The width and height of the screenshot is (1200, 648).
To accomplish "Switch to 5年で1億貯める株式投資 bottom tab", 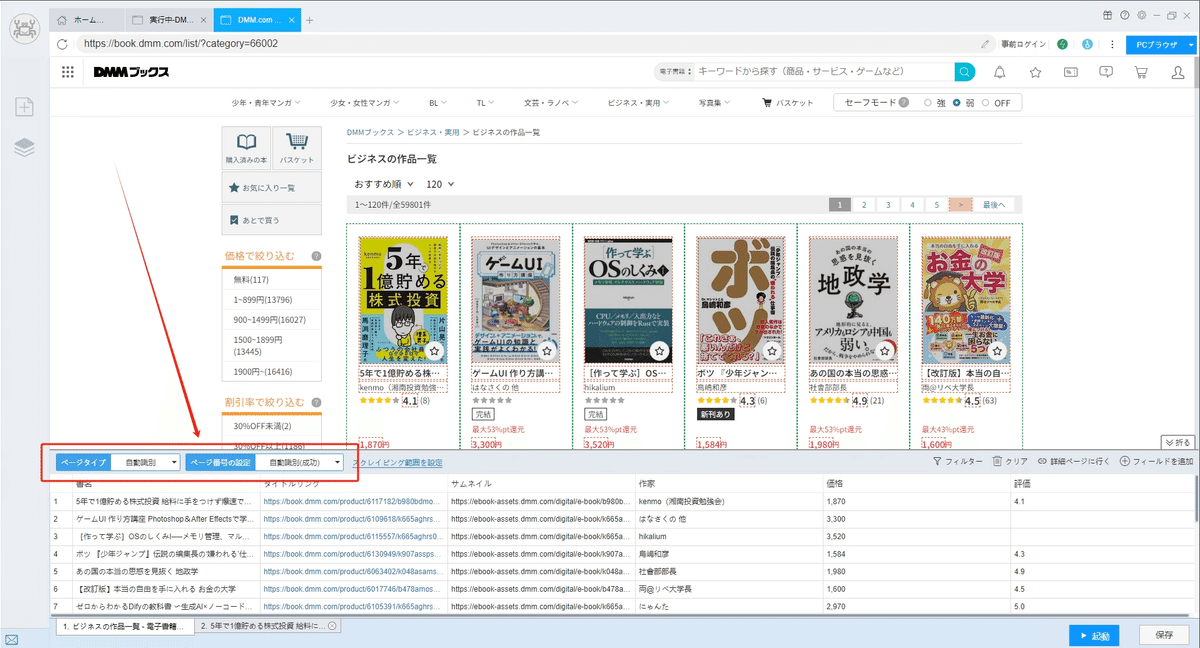I will (x=268, y=626).
